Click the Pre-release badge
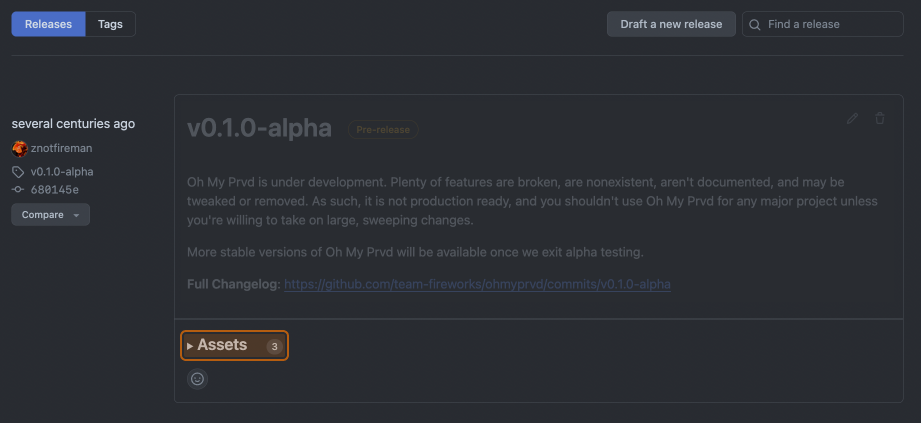 click(x=383, y=130)
